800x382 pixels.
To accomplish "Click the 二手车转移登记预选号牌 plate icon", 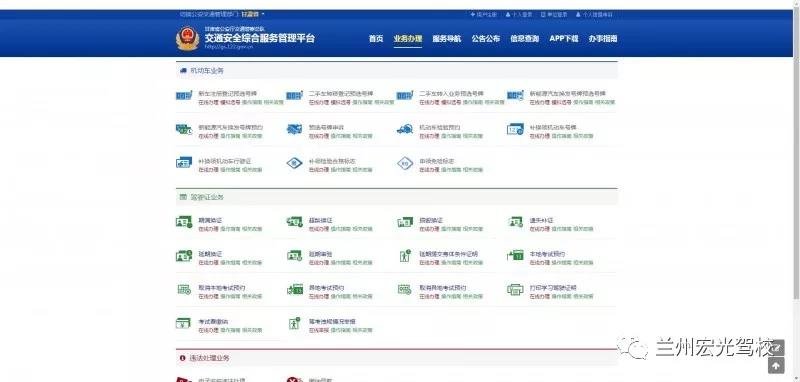I will (294, 96).
